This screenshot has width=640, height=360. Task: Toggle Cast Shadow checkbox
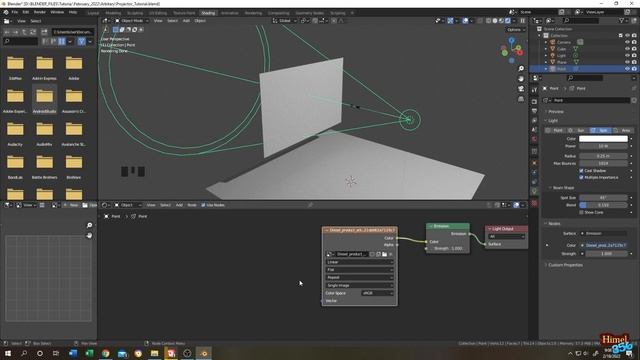point(581,171)
